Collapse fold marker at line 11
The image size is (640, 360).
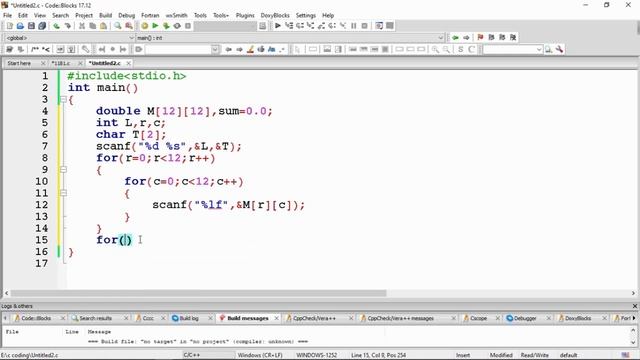coord(63,193)
